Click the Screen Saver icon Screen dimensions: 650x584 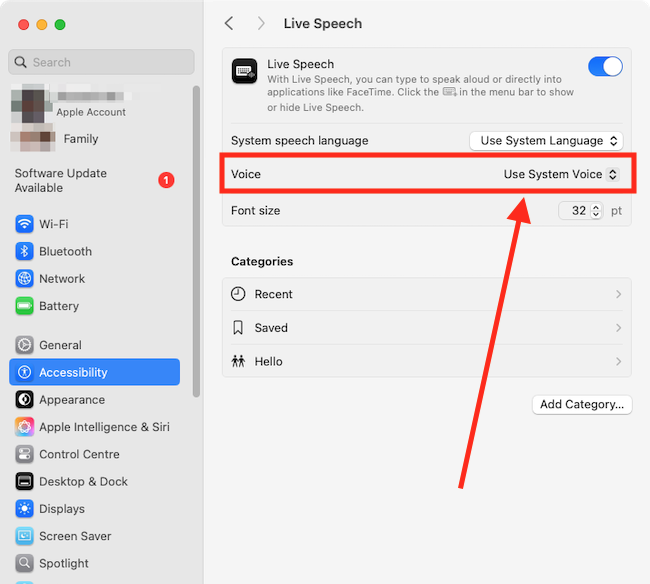pos(24,536)
